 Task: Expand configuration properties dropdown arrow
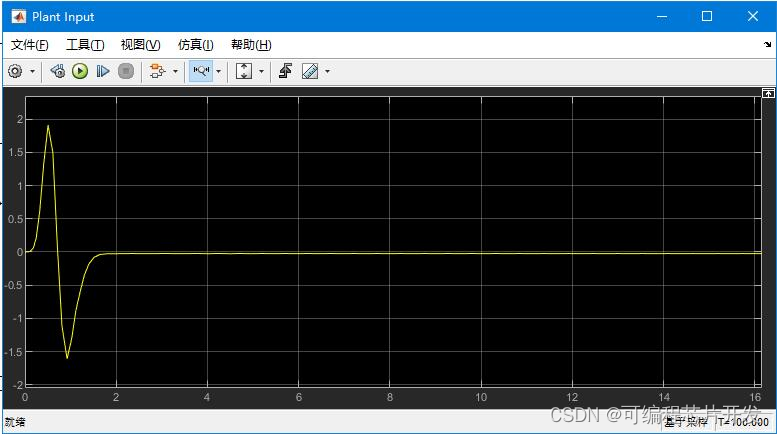point(32,71)
